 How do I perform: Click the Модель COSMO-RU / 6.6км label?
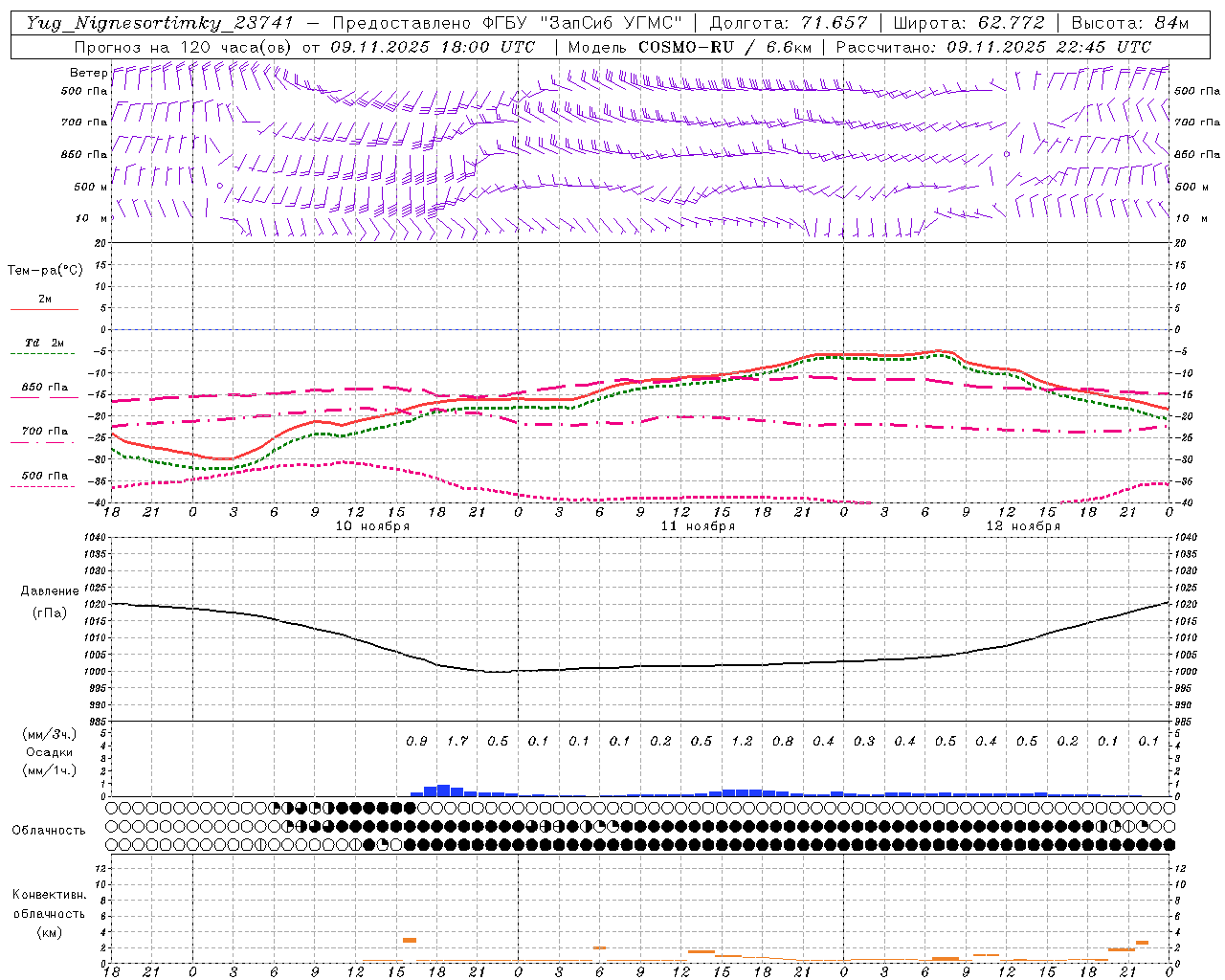pos(690,47)
